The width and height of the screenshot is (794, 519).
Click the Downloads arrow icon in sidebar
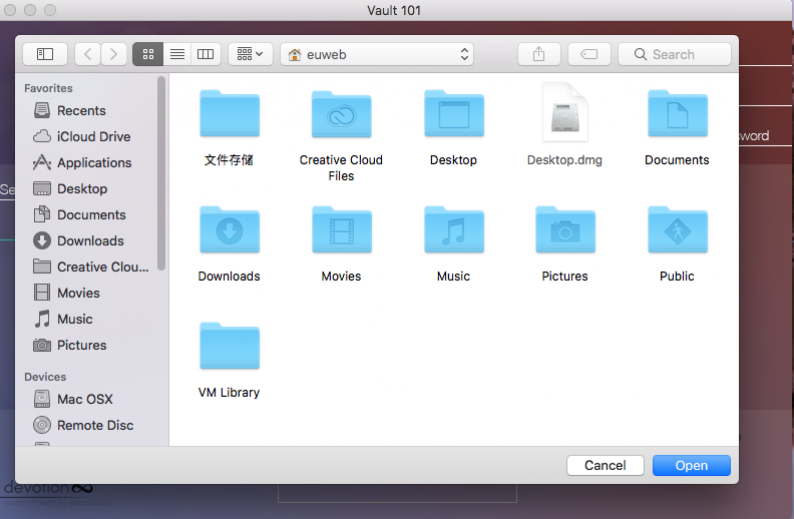click(42, 241)
